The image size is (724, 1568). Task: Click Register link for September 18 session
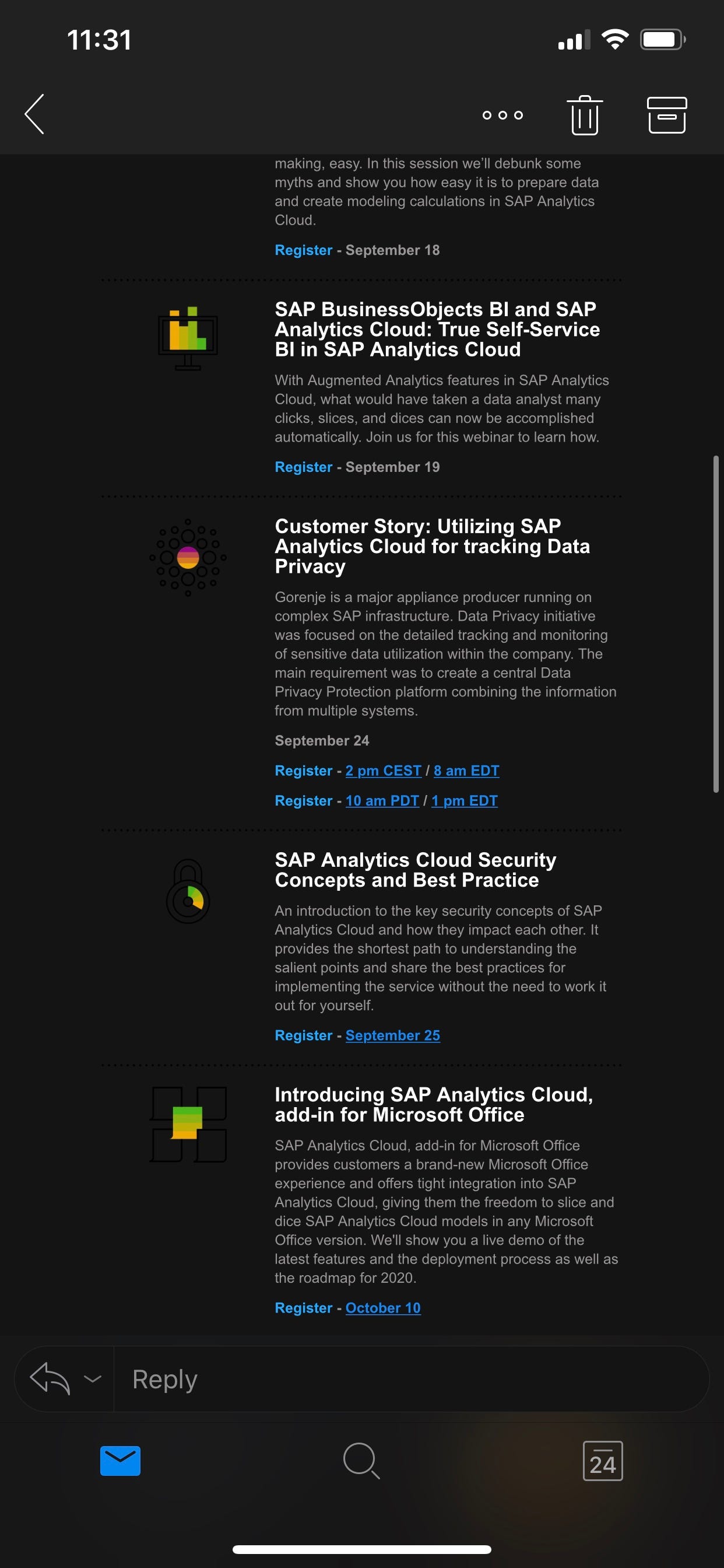pos(304,250)
